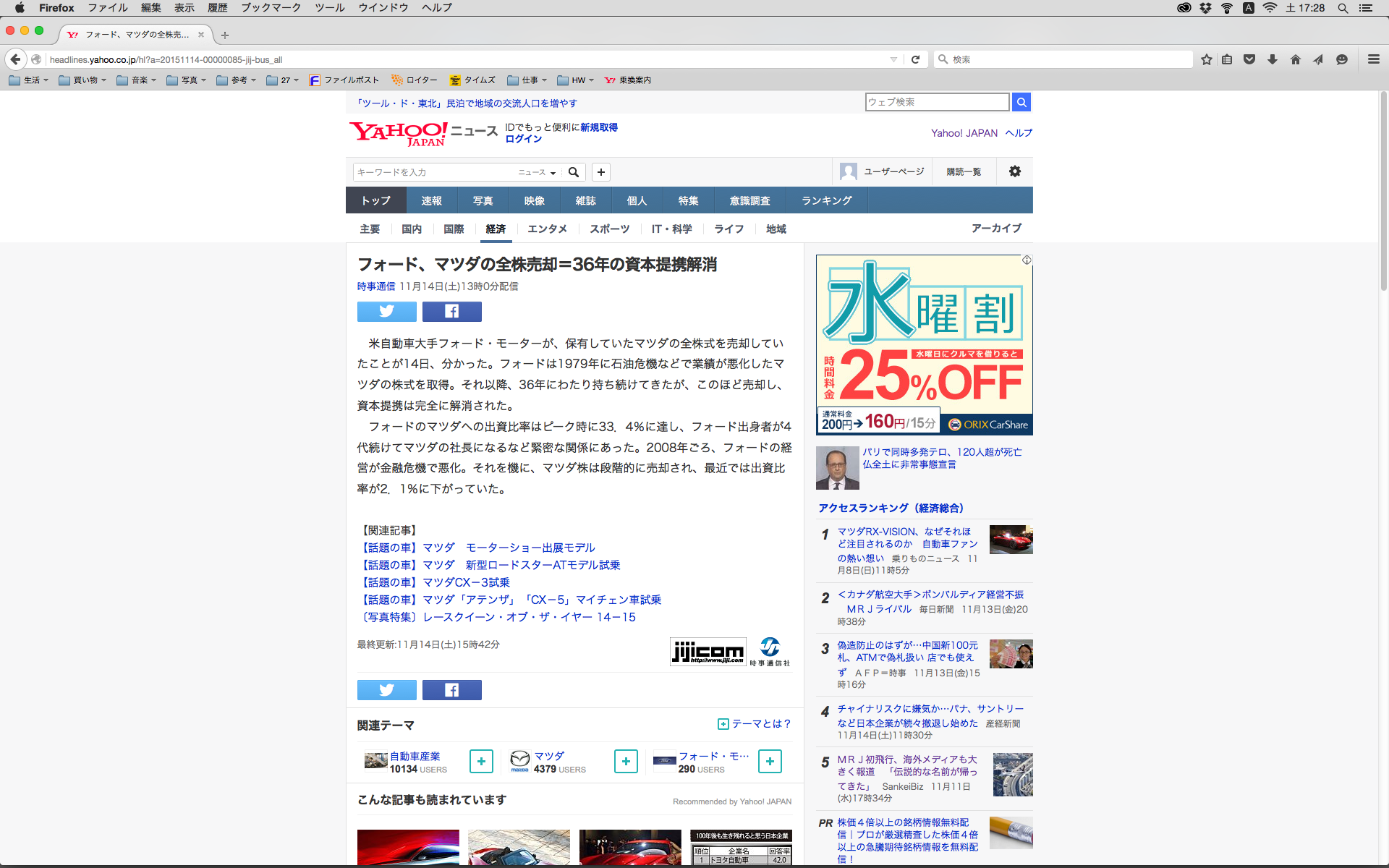Click the blue web search magnifier button

pyautogui.click(x=1021, y=102)
